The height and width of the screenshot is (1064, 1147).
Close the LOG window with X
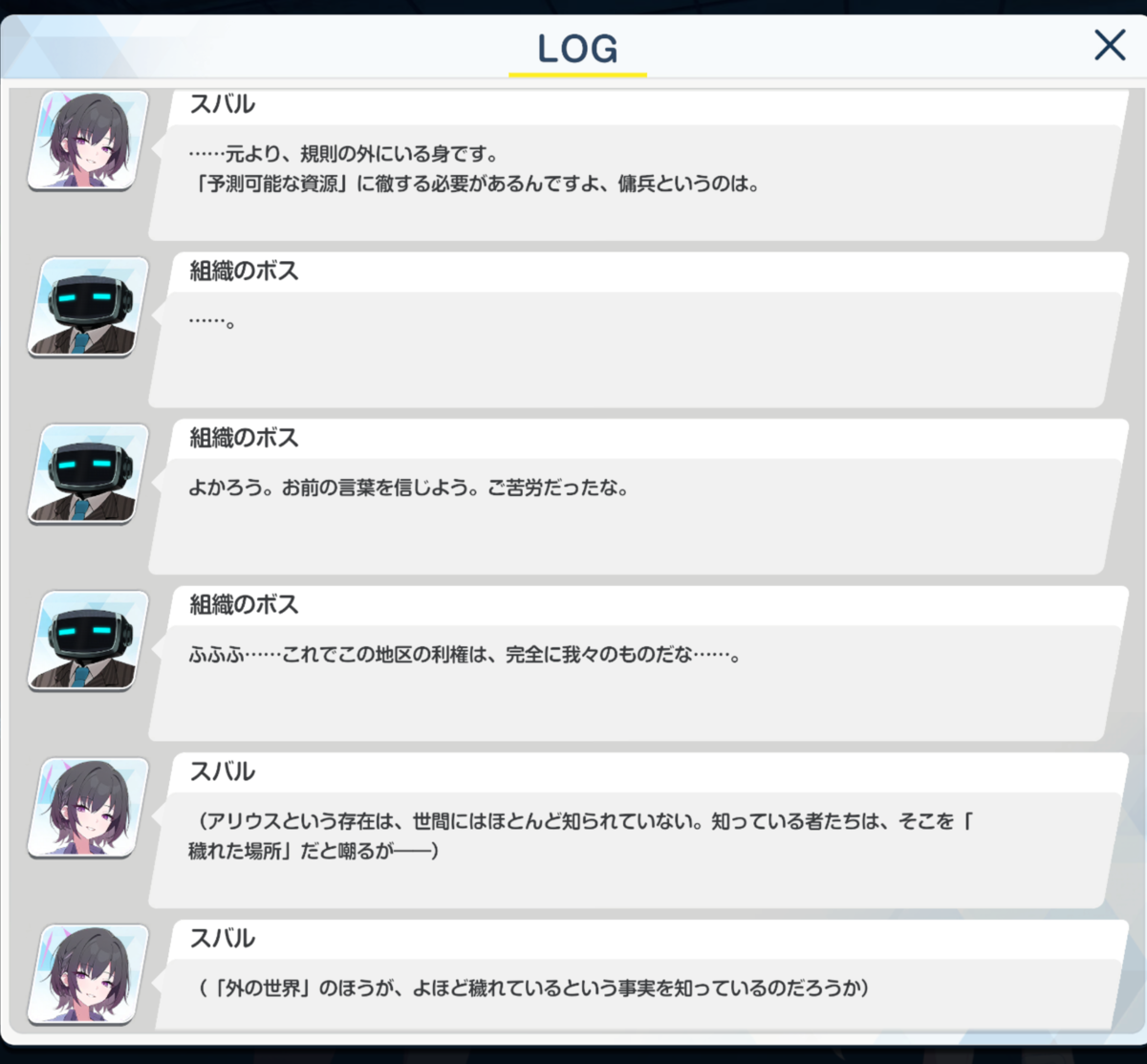[1110, 45]
